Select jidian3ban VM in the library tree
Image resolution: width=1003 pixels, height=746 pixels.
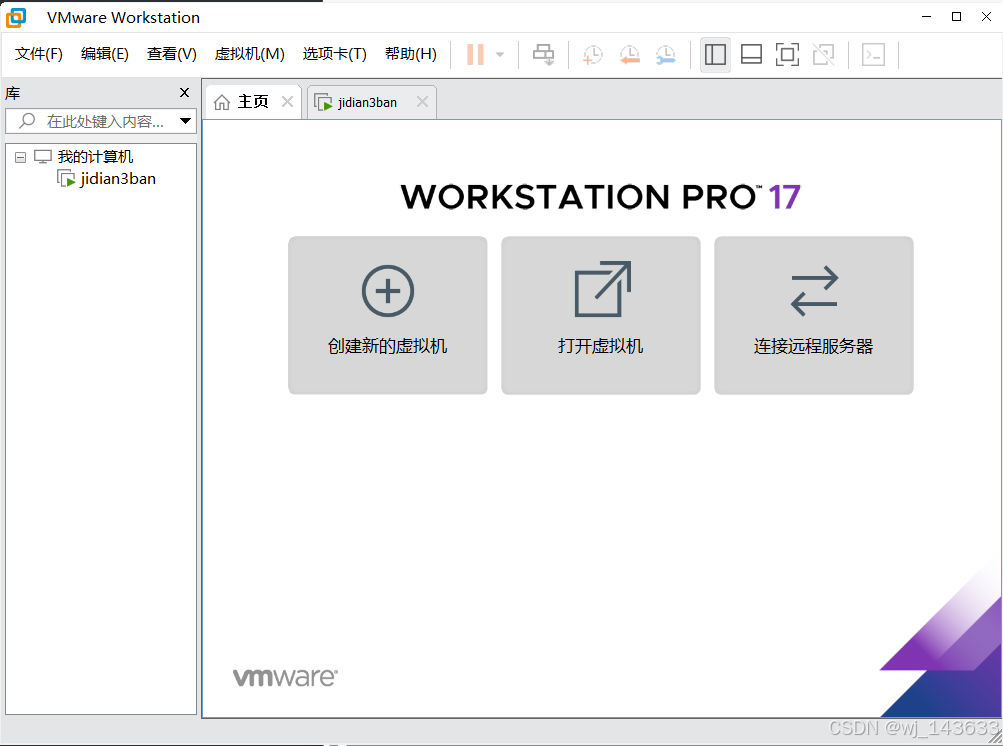tap(118, 179)
